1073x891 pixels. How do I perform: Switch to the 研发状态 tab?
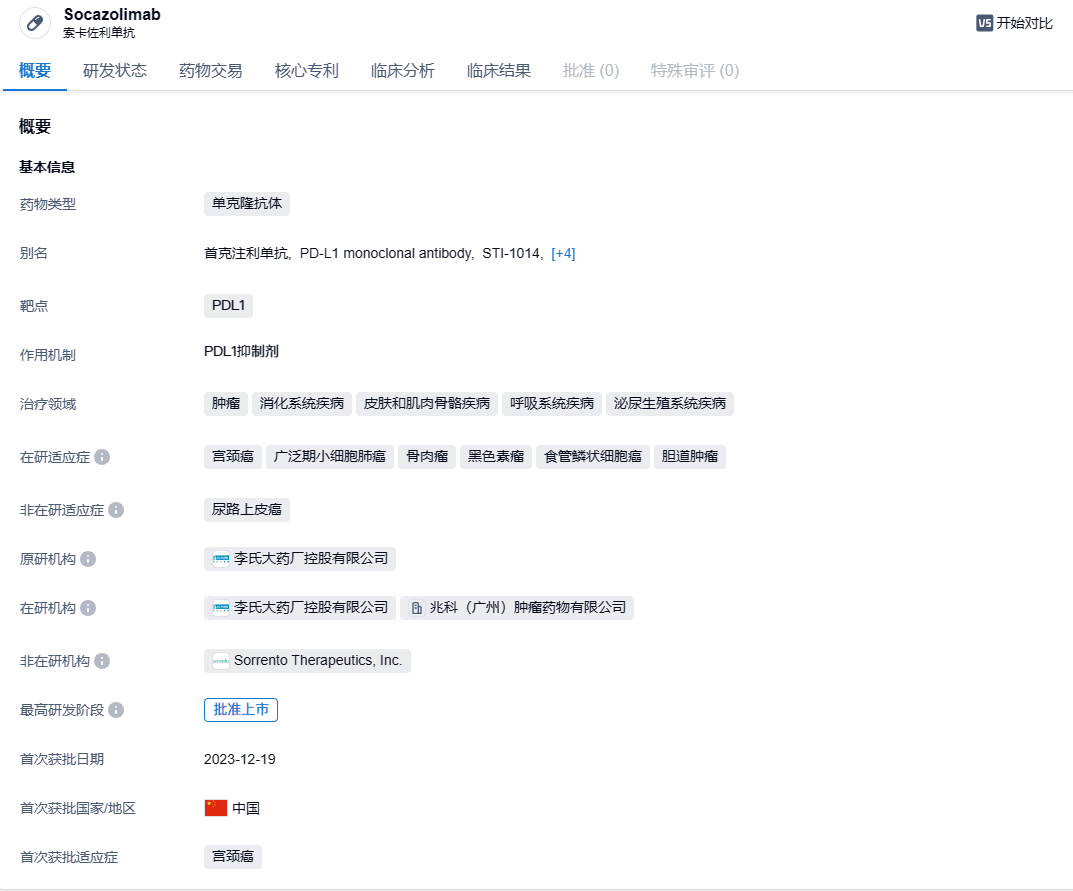click(115, 71)
